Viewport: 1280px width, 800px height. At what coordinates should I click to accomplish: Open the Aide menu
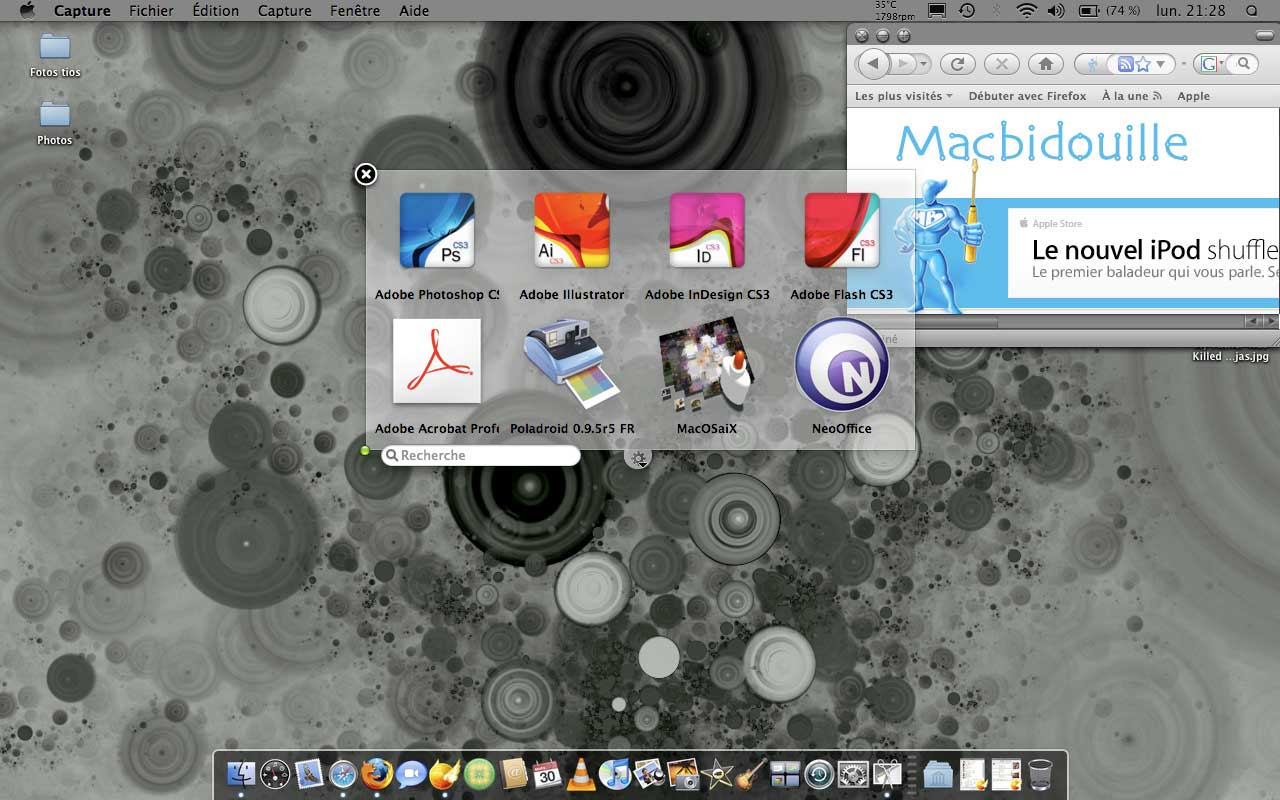point(414,11)
